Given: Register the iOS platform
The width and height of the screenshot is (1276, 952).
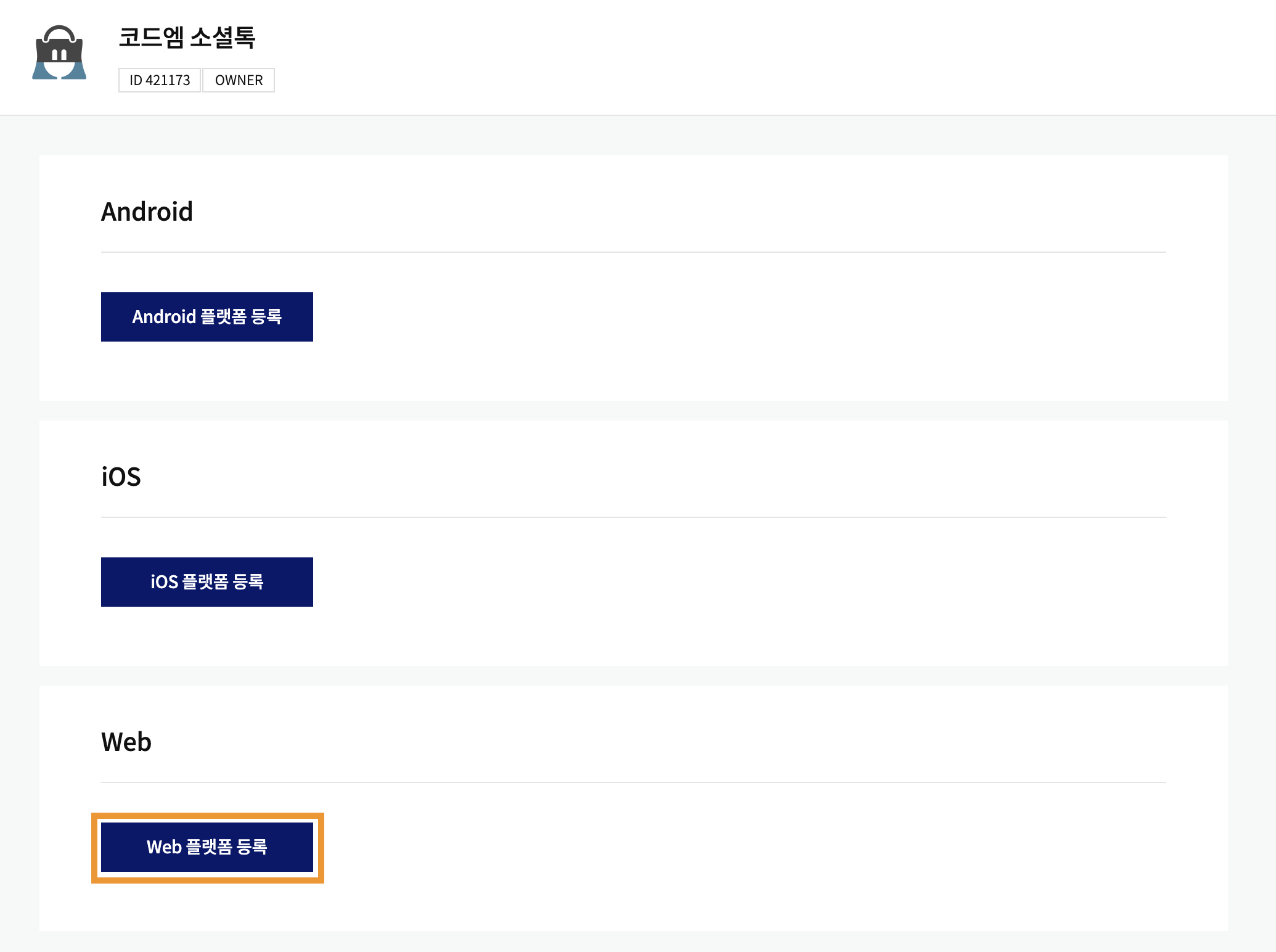Looking at the screenshot, I should pyautogui.click(x=207, y=582).
